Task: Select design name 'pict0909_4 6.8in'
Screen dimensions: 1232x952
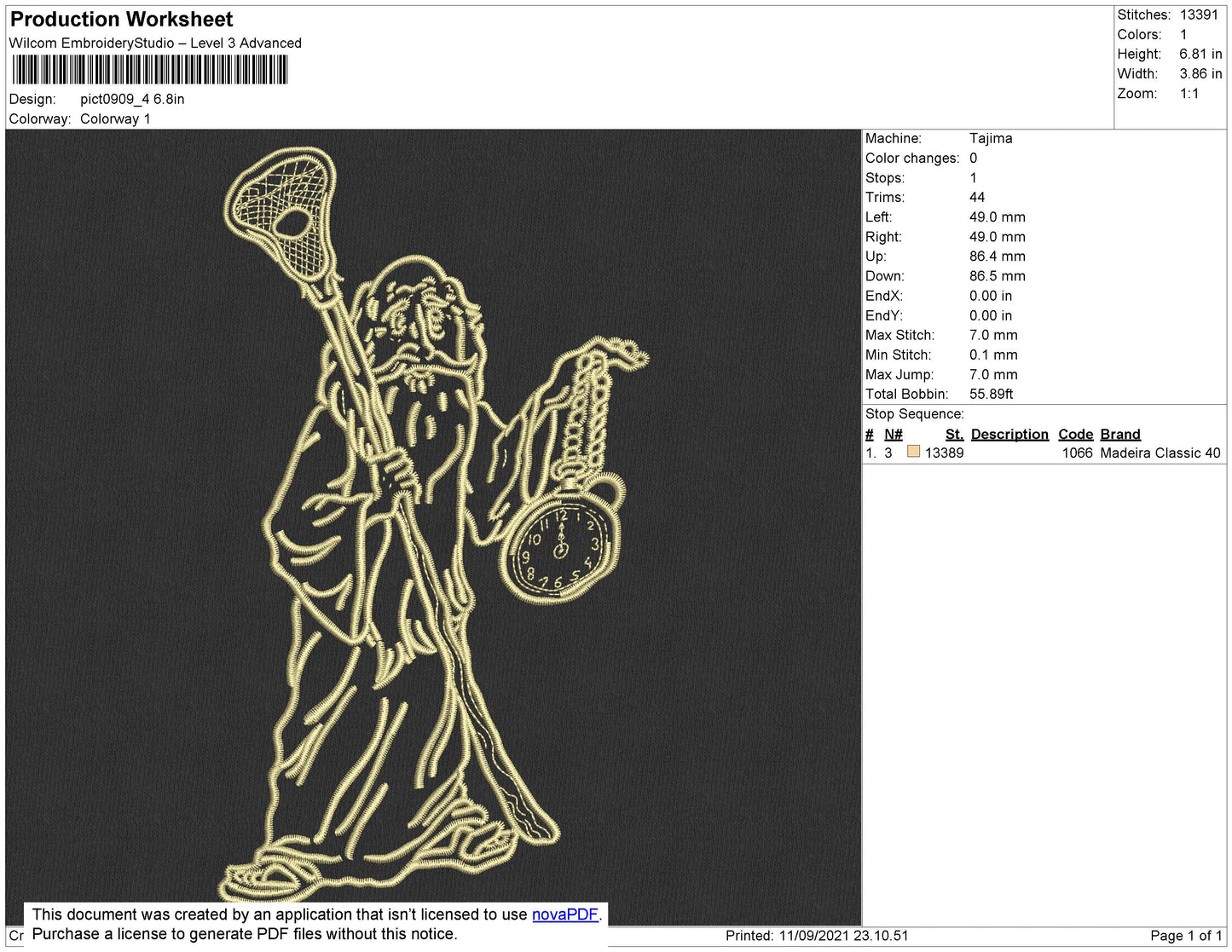Action: tap(132, 99)
